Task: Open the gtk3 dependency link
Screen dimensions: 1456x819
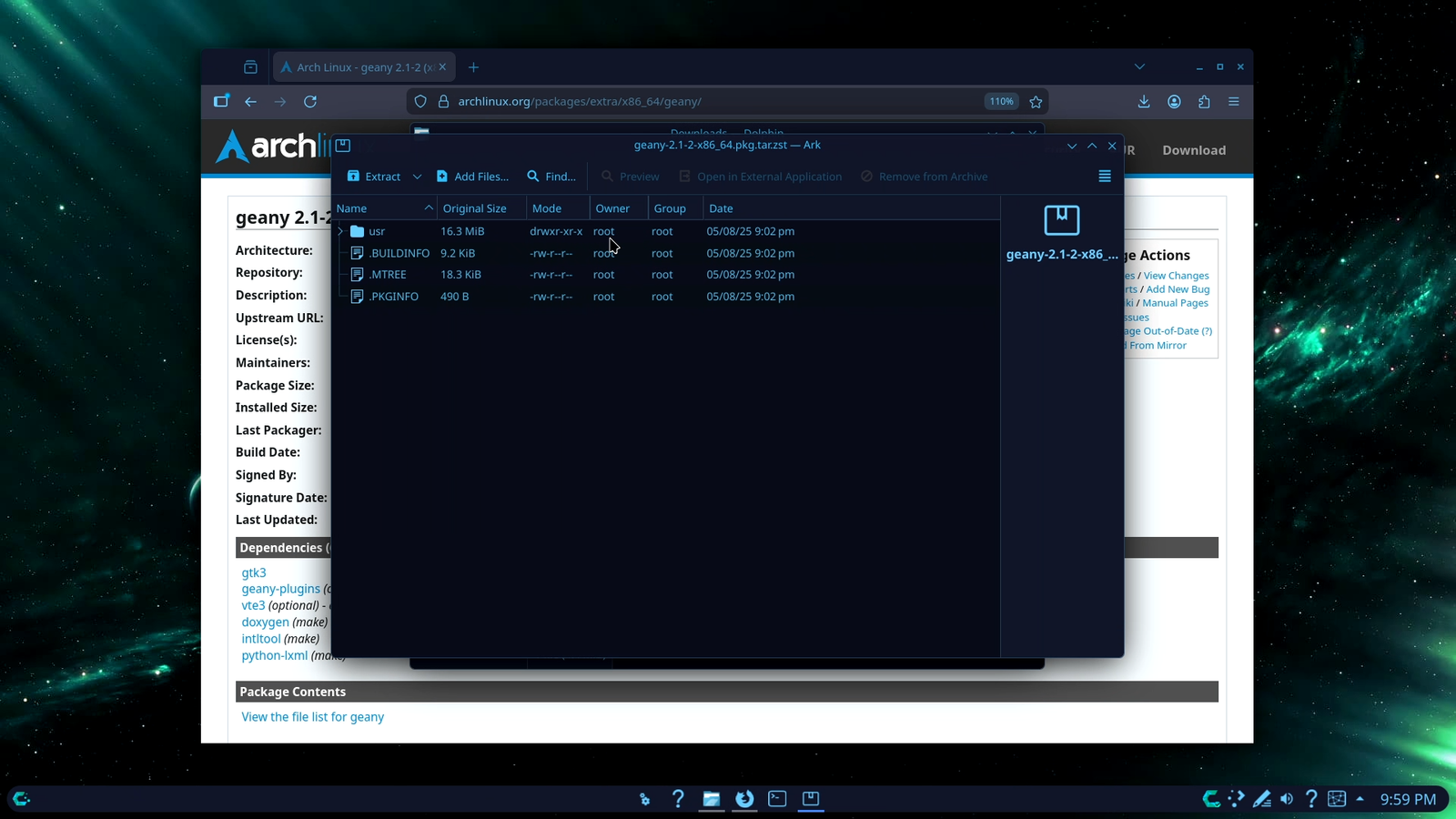Action: pyautogui.click(x=254, y=572)
